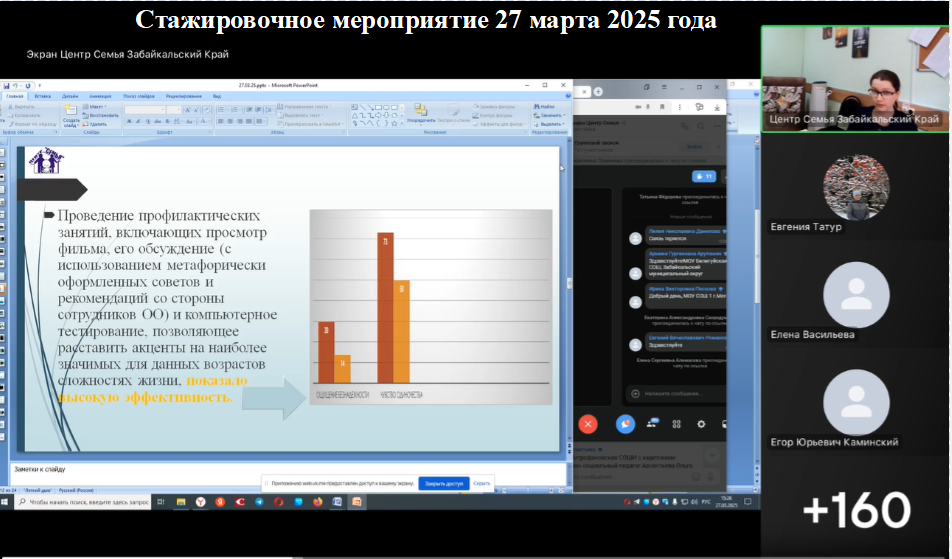The image size is (952, 559).
Task: Click the emoji attach icon in message box
Action: coord(634,393)
